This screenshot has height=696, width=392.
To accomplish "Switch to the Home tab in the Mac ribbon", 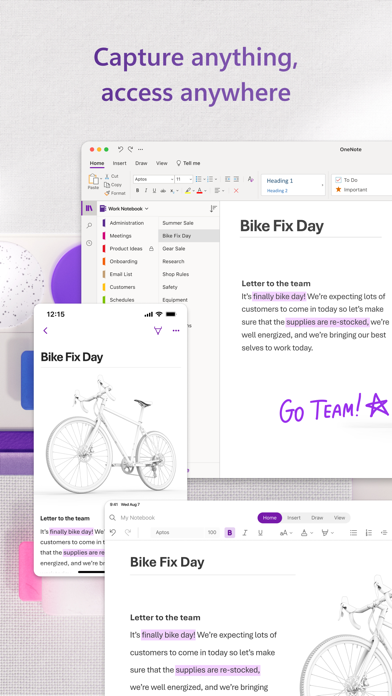I will 97,163.
